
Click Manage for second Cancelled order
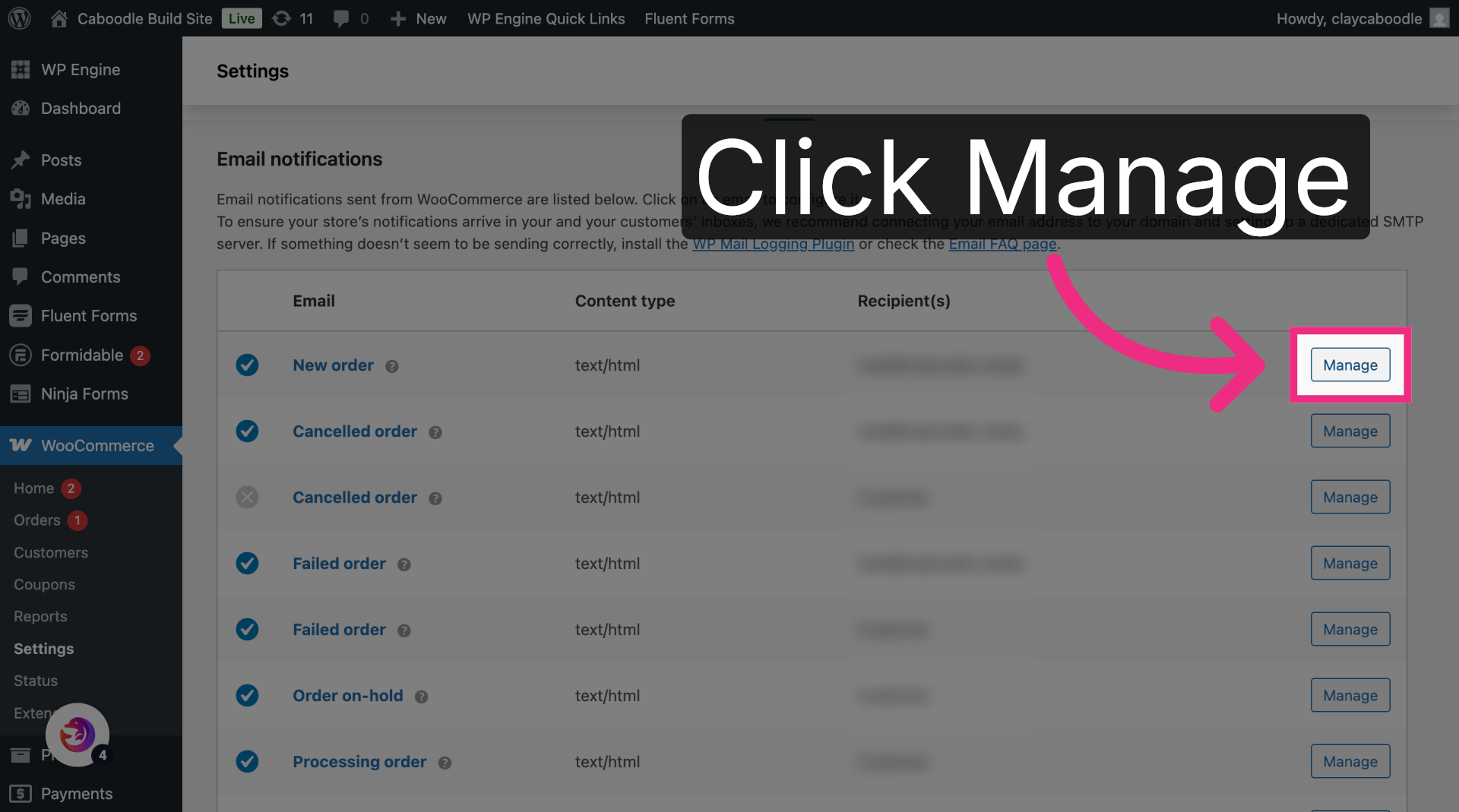click(1350, 498)
